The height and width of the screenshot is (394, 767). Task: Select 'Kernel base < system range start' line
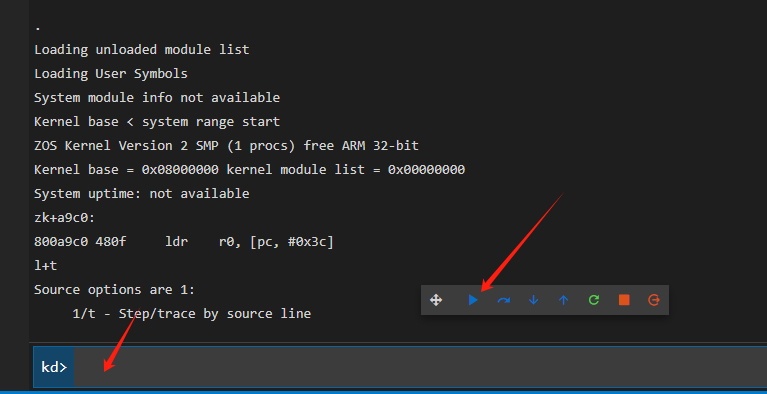[157, 122]
